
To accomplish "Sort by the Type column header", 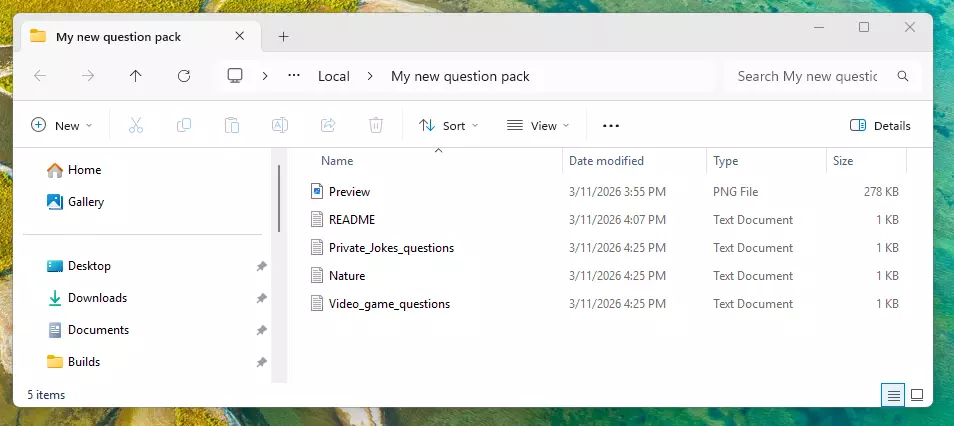I will click(725, 161).
